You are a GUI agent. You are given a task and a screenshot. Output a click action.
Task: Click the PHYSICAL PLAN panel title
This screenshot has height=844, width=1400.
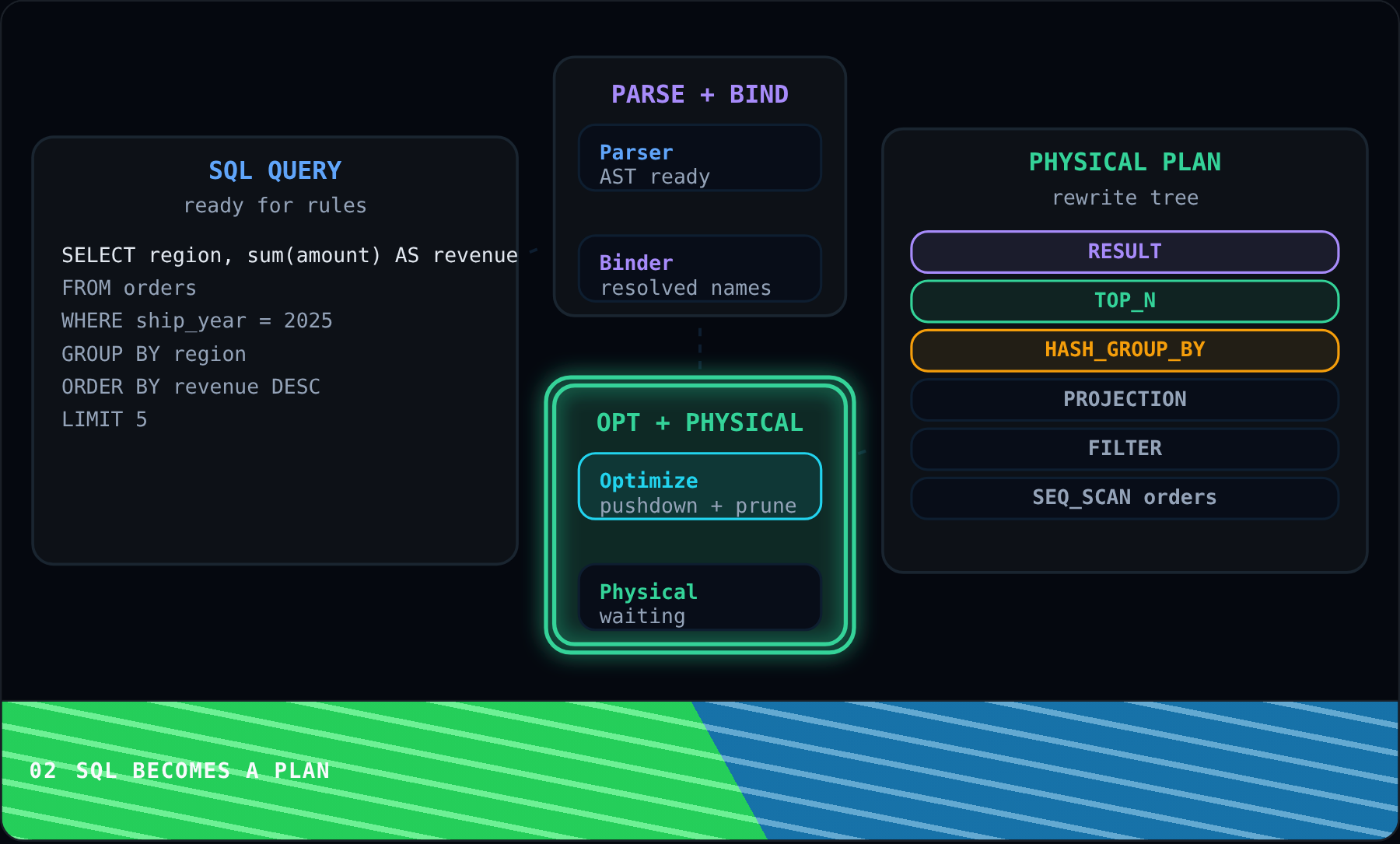(1125, 162)
